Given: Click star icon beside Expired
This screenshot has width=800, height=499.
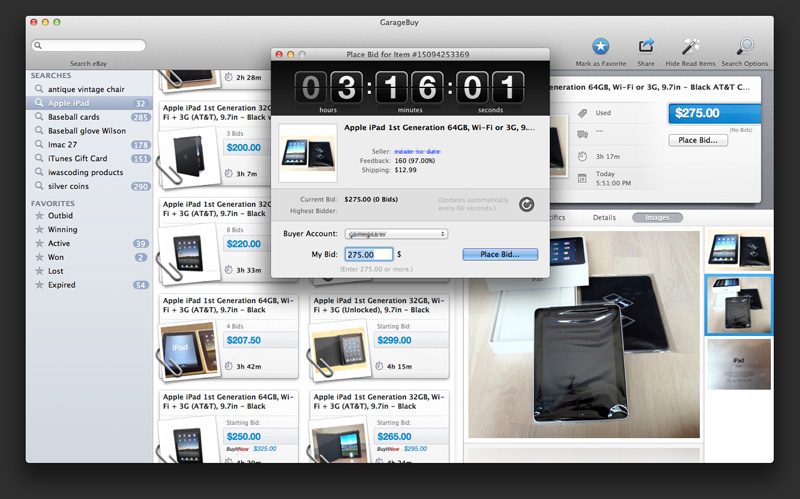Looking at the screenshot, I should coord(39,285).
